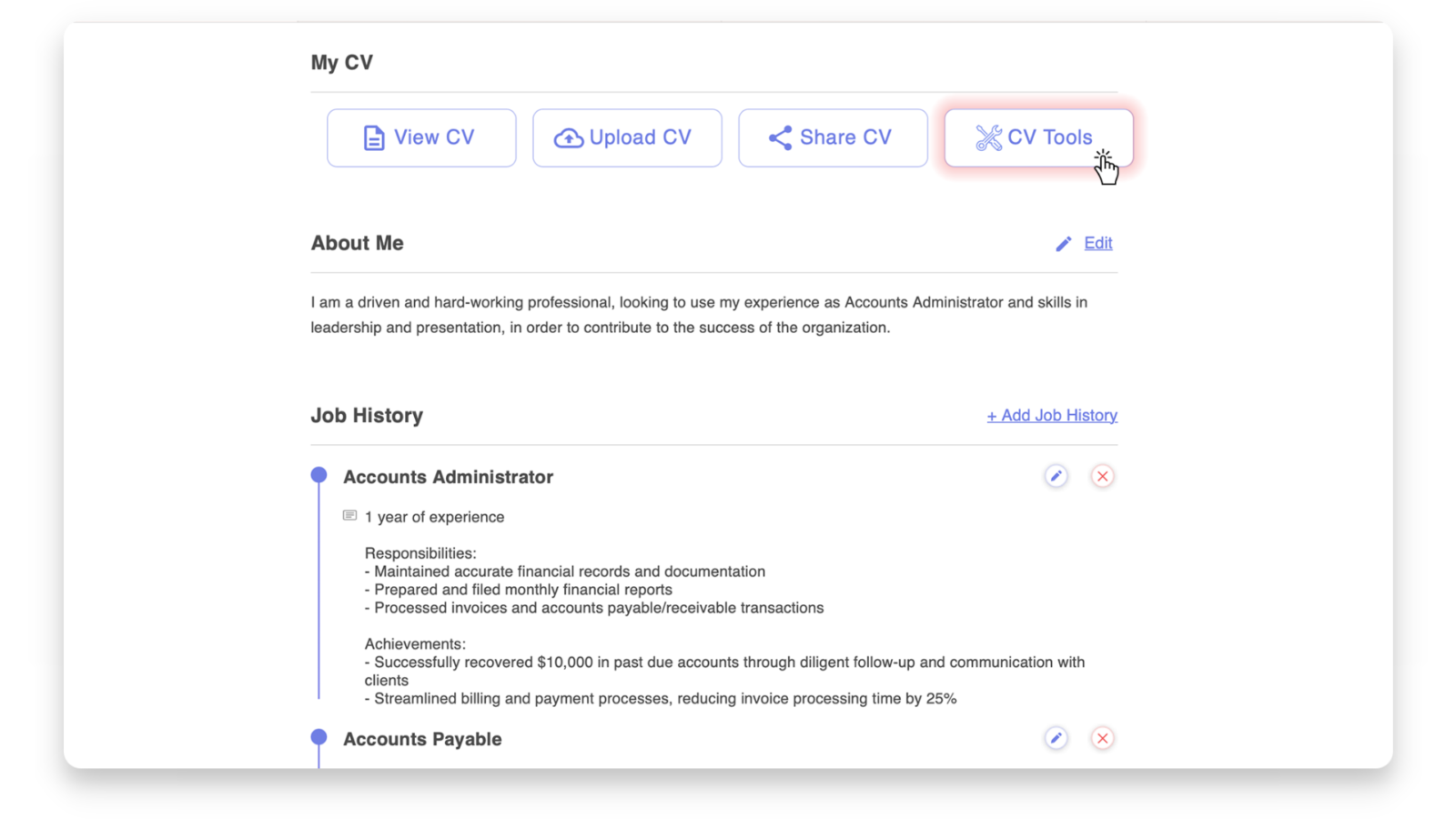Click the experience note icon near 1 year
1456x819 pixels.
(349, 515)
